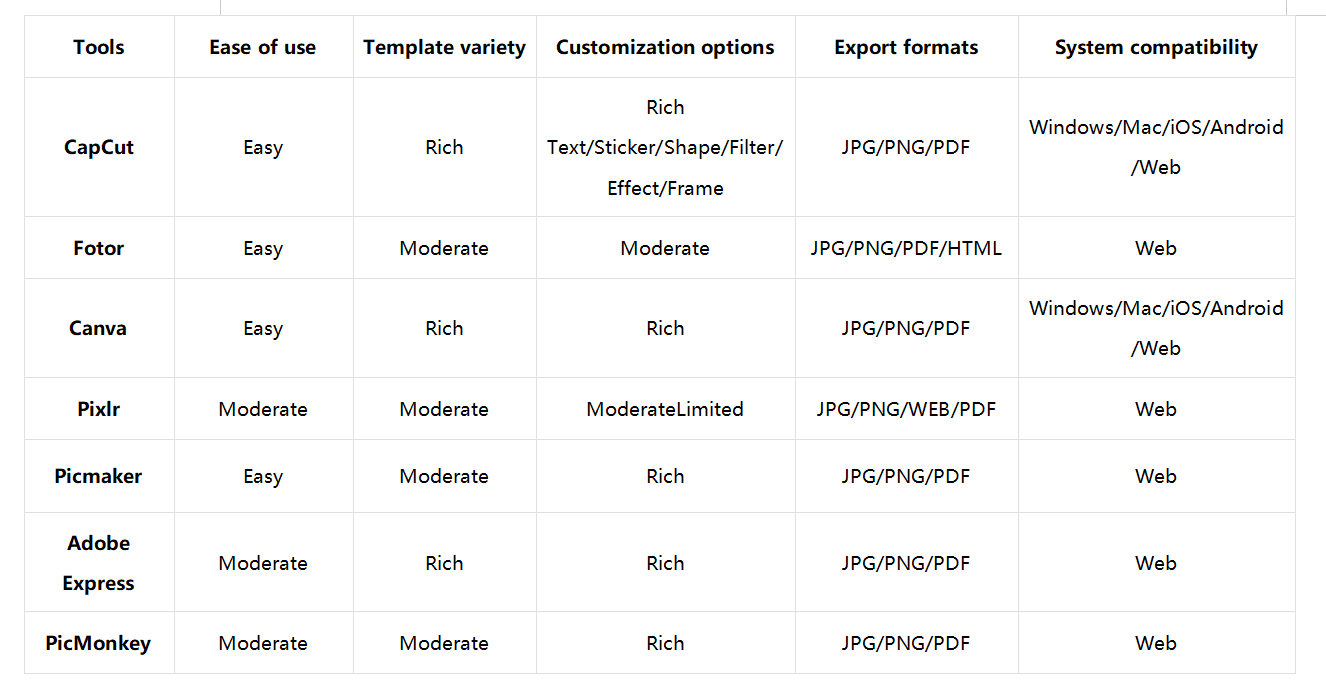Click the 'CapCut' row label cell
1326x687 pixels.
[x=99, y=147]
